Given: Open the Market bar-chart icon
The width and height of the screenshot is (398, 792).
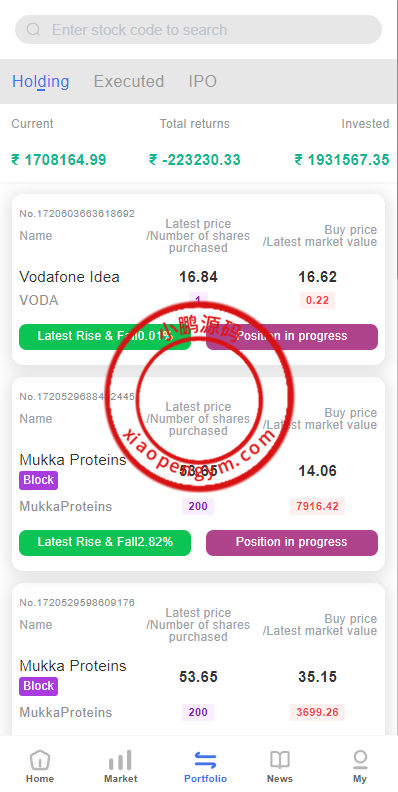Looking at the screenshot, I should (120, 760).
